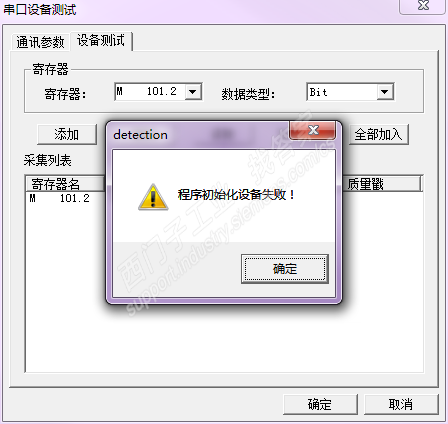Viewport: 448px width, 424px height.
Task: Click the detection dialog title bar
Action: pyautogui.click(x=200, y=135)
